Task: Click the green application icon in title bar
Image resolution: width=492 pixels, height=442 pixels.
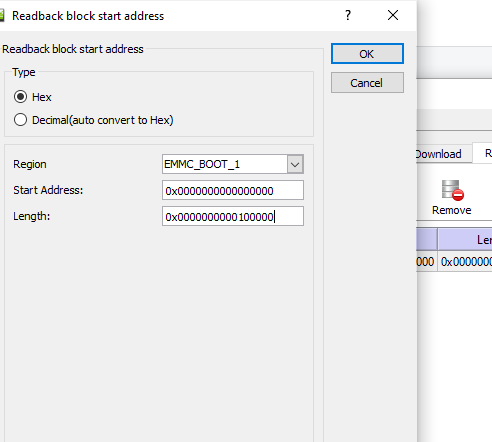Action: point(2,16)
